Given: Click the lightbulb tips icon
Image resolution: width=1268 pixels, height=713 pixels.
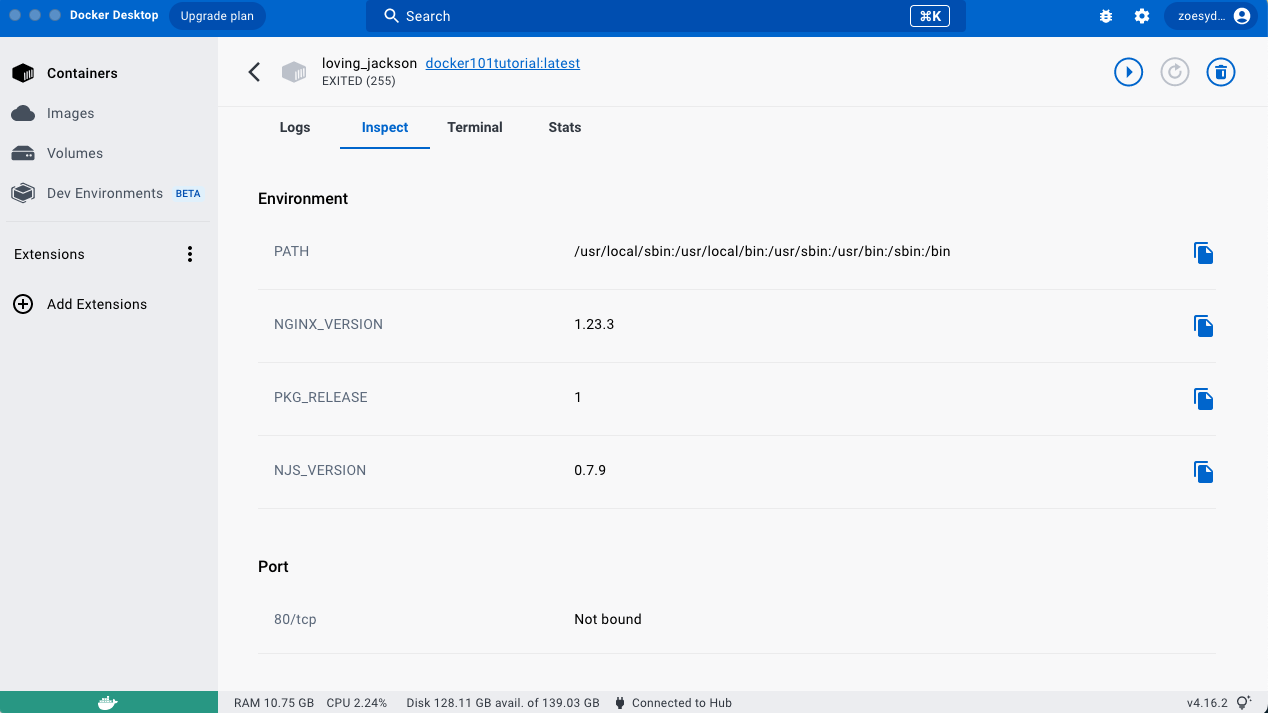Looking at the screenshot, I should tap(1245, 702).
